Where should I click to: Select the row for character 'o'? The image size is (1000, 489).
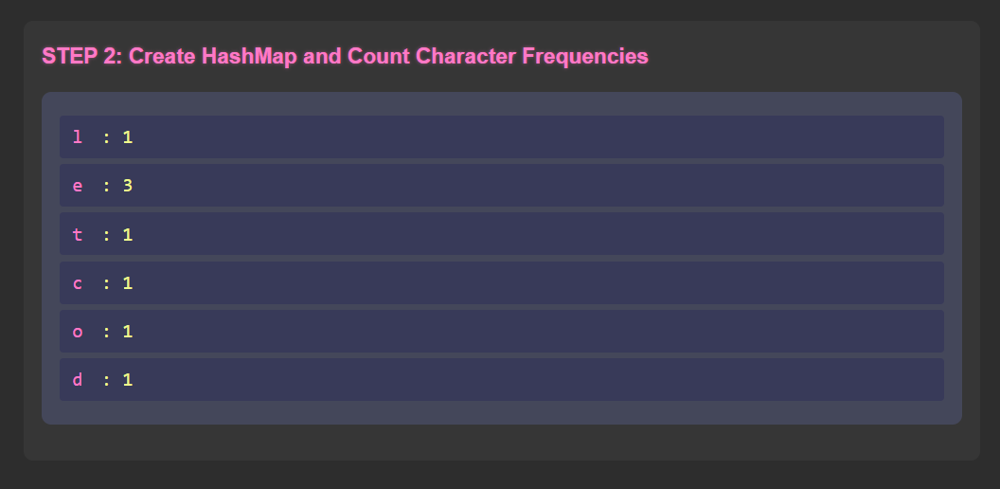click(501, 331)
